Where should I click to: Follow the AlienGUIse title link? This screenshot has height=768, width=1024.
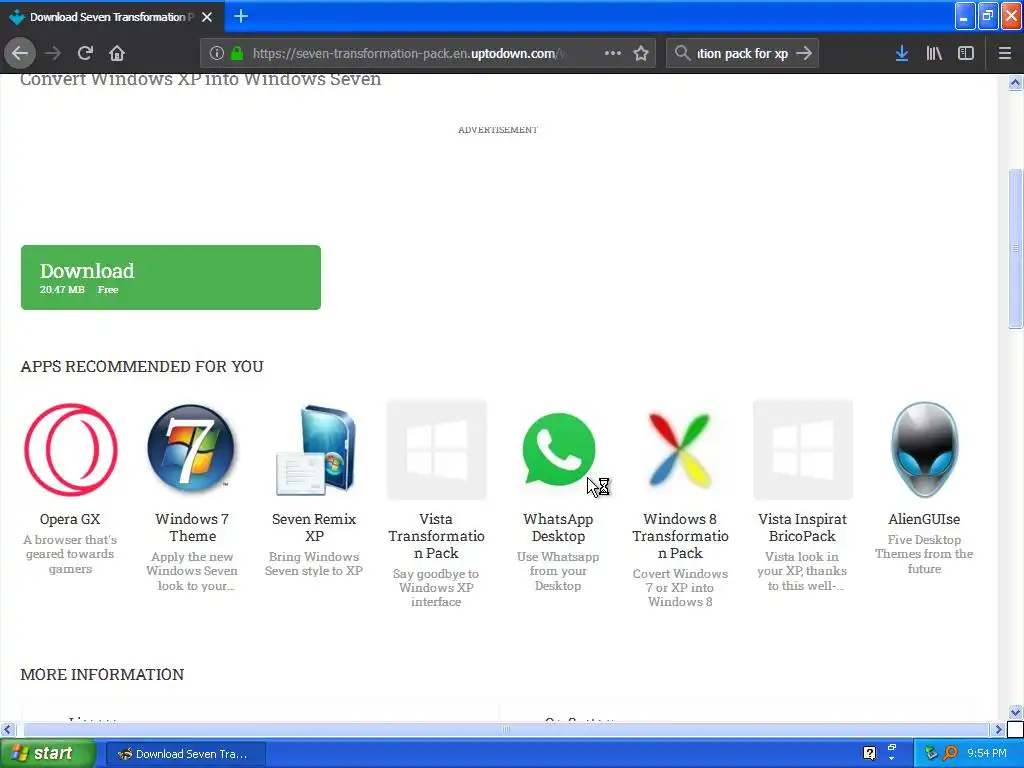(x=924, y=519)
